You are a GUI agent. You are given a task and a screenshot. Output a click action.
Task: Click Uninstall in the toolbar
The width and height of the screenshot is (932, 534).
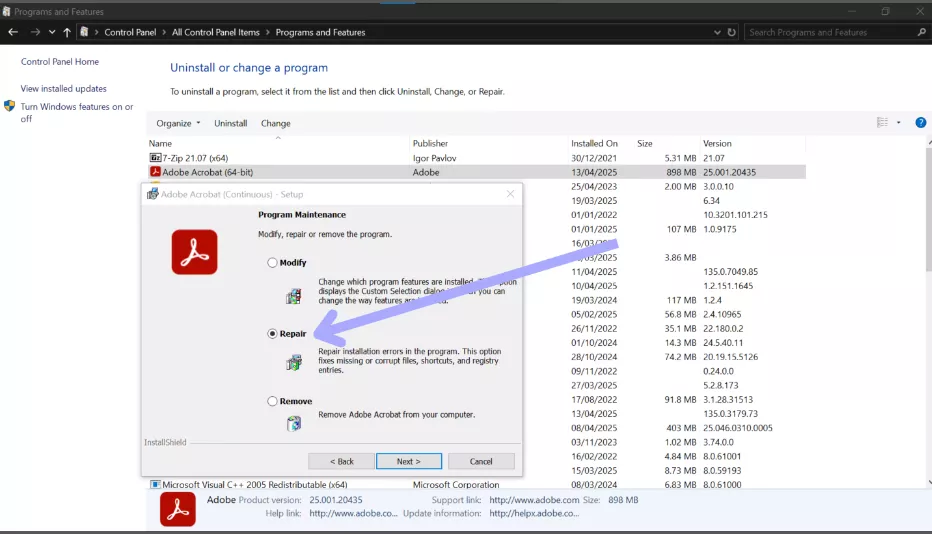coord(231,123)
